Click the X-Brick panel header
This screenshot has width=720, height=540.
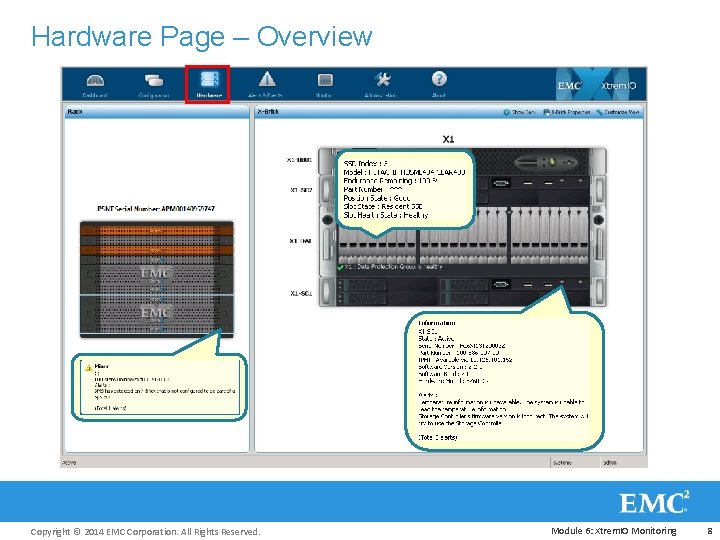[449, 112]
